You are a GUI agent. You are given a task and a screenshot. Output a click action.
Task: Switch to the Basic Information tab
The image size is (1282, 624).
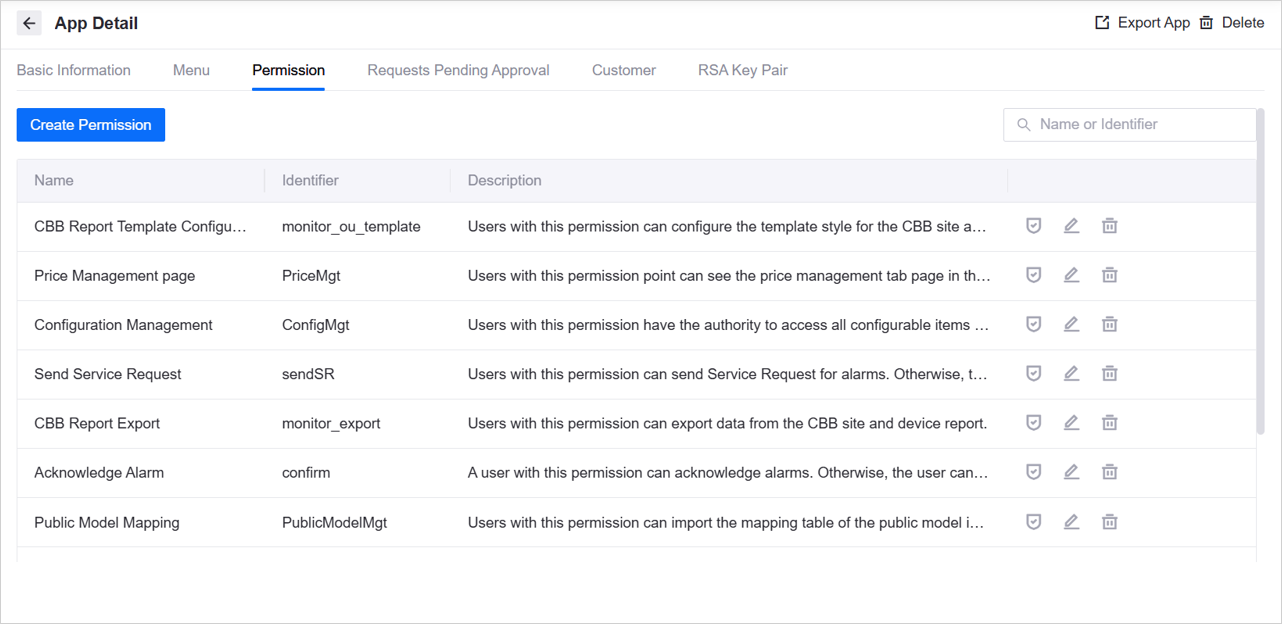coord(74,70)
